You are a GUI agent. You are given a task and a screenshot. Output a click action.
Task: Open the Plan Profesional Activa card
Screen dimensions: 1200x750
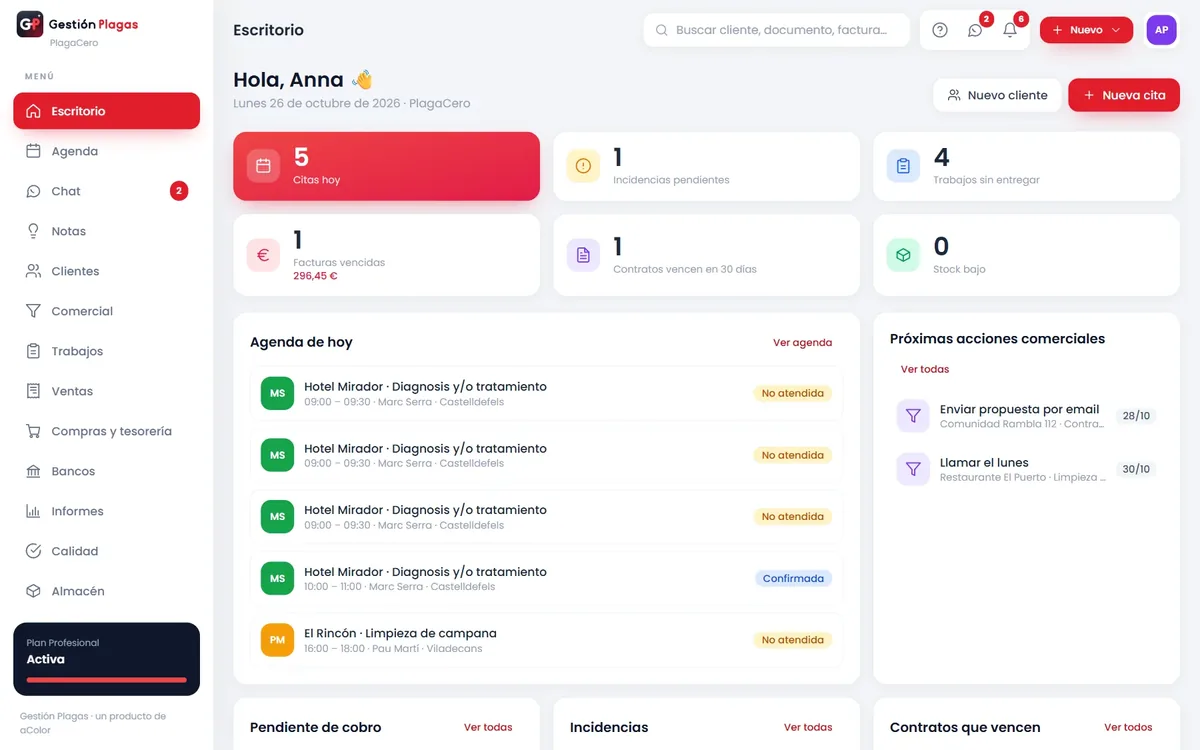coord(106,659)
